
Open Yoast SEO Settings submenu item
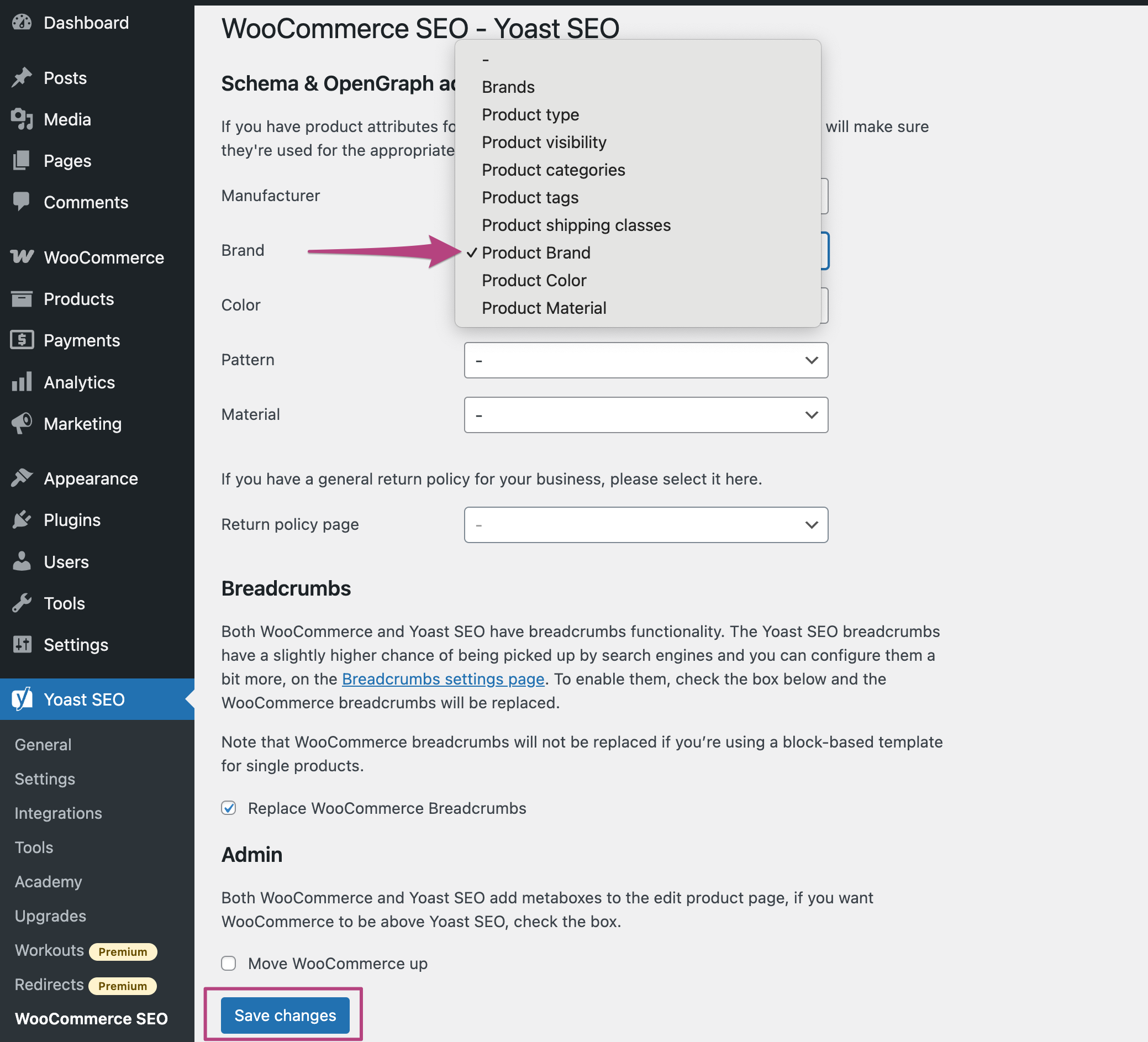pos(45,778)
